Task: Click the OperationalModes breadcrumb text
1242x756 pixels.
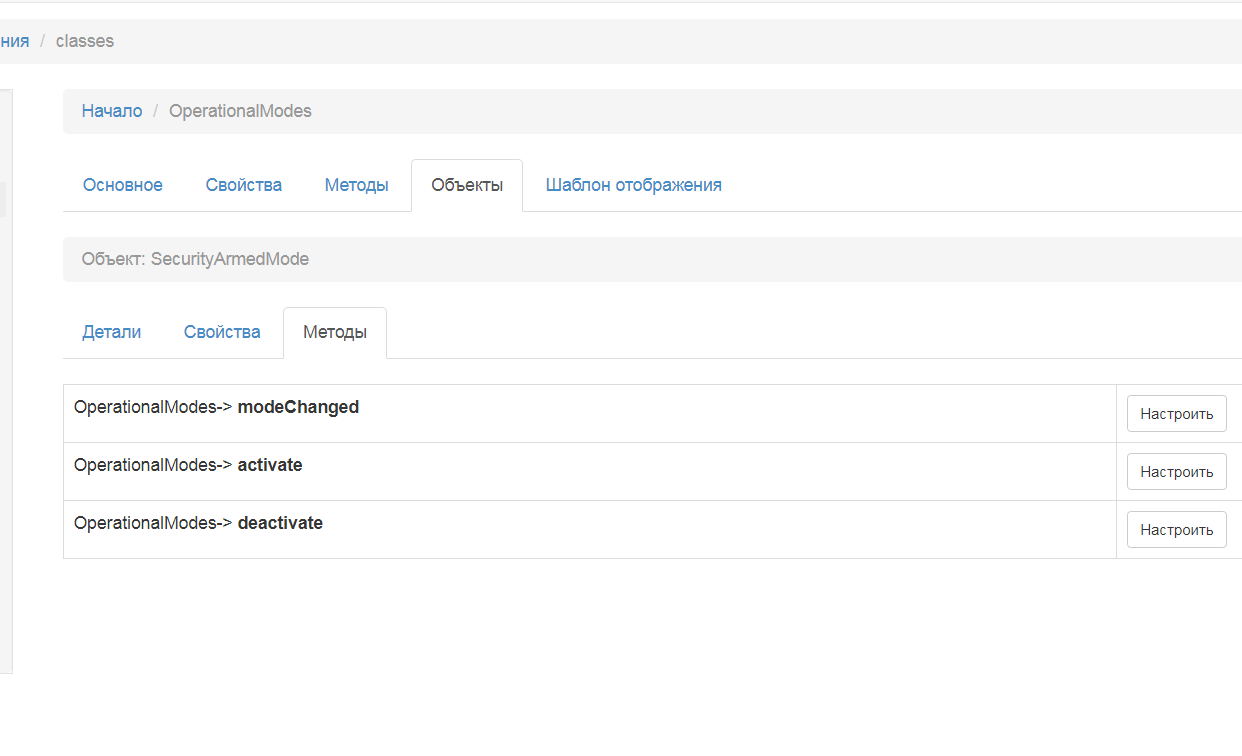Action: [240, 111]
